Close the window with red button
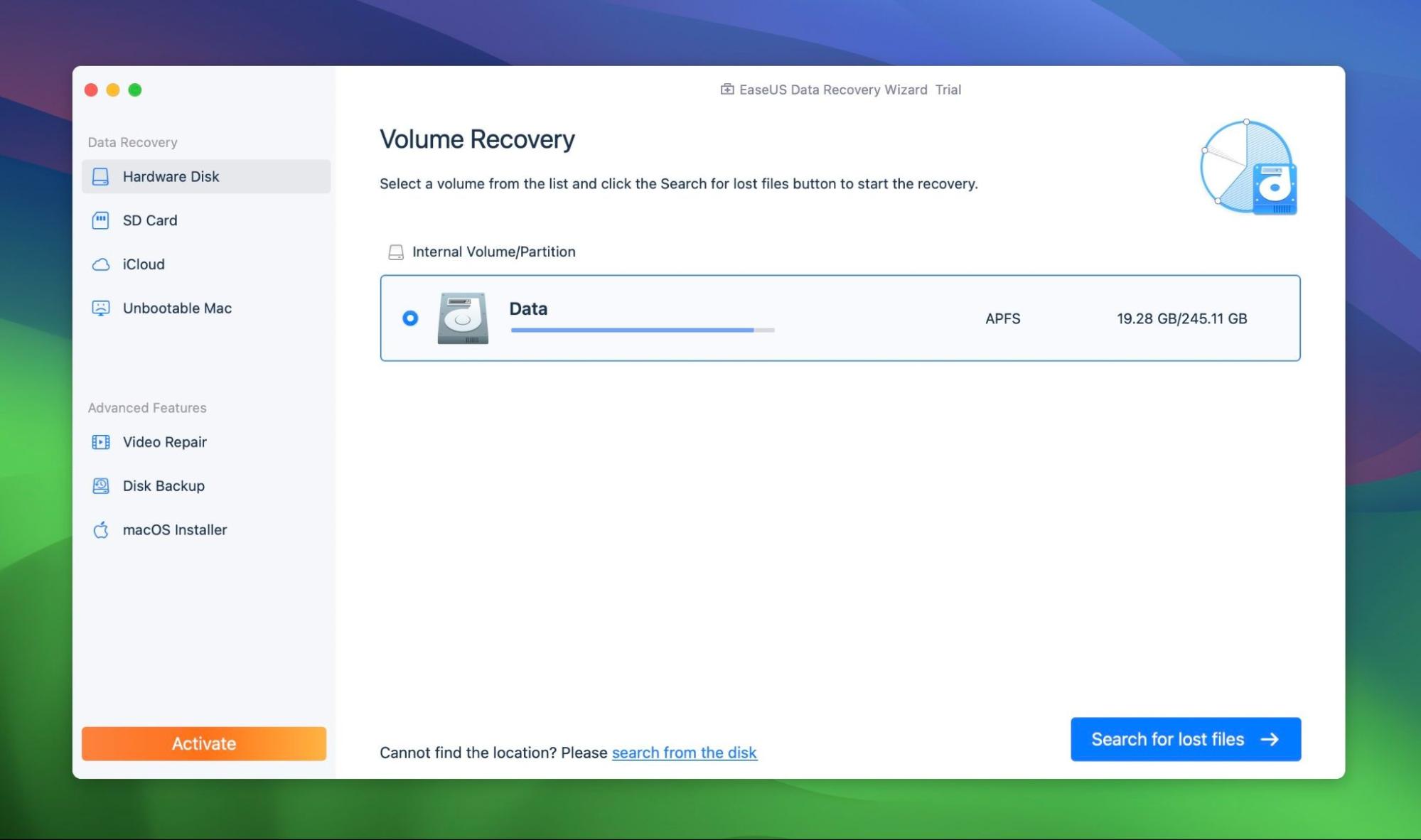Image resolution: width=1421 pixels, height=840 pixels. point(91,90)
